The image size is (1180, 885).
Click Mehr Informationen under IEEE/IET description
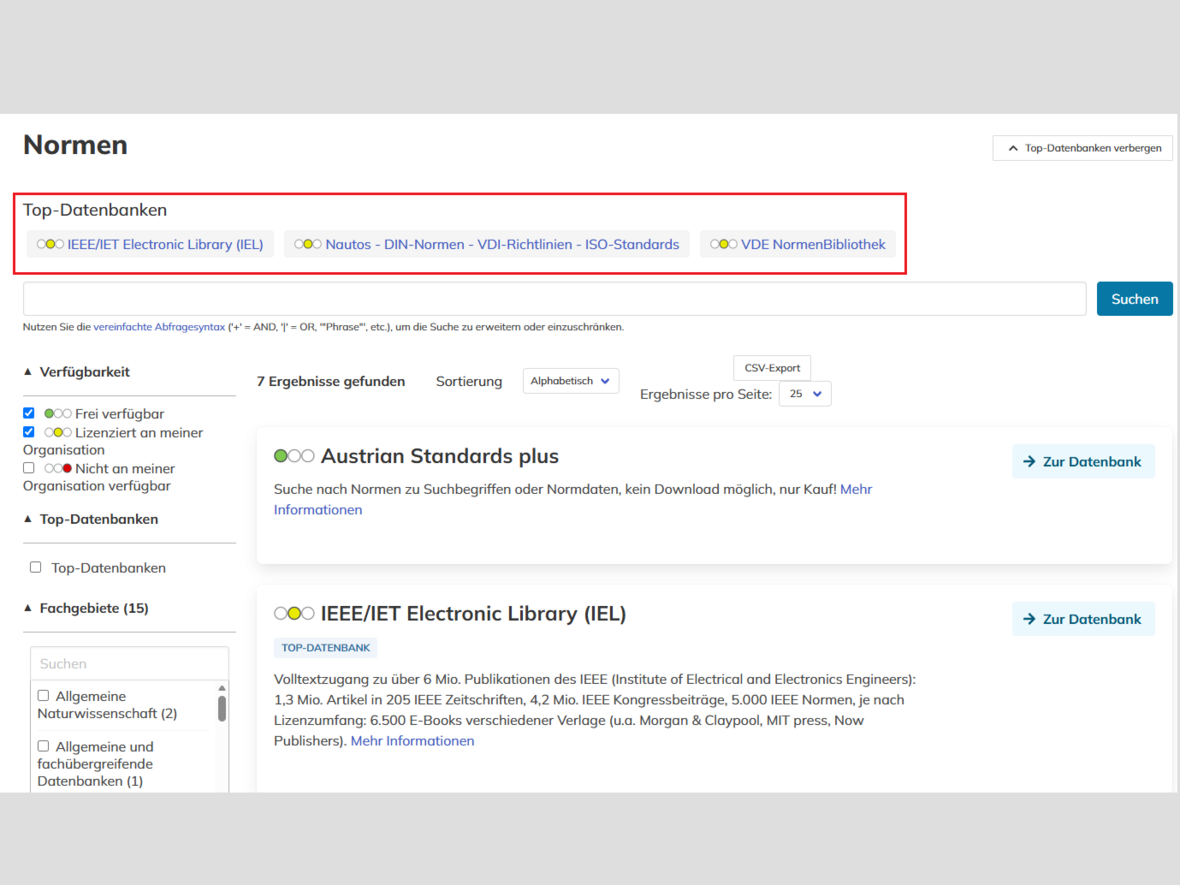pyautogui.click(x=412, y=741)
